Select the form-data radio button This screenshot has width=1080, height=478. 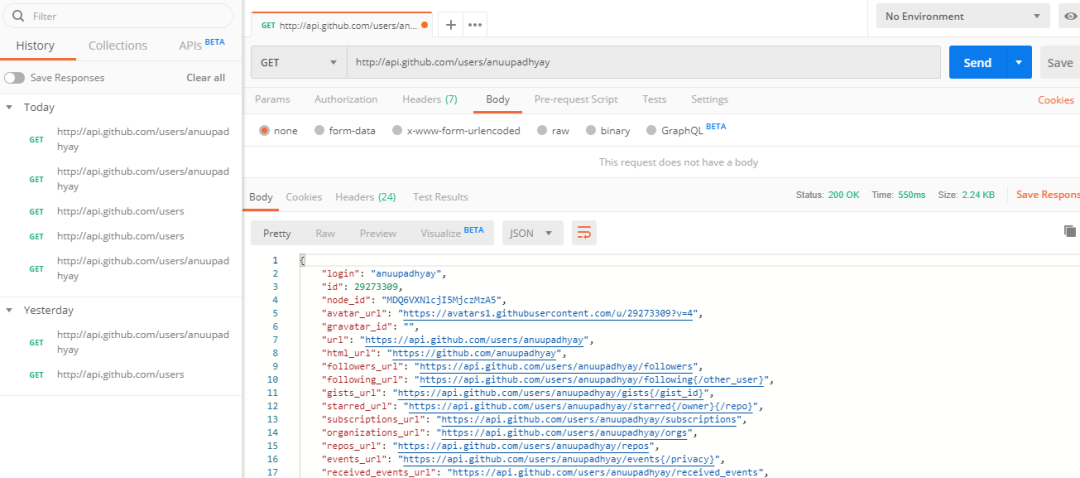pyautogui.click(x=319, y=131)
